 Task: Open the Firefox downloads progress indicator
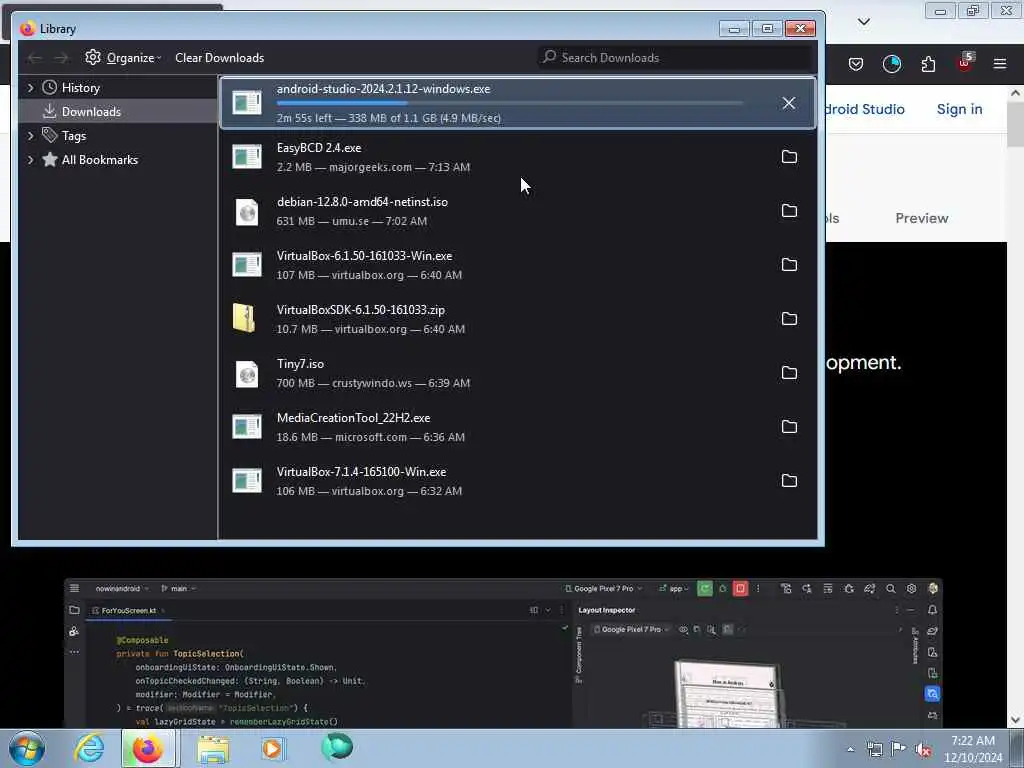(891, 64)
